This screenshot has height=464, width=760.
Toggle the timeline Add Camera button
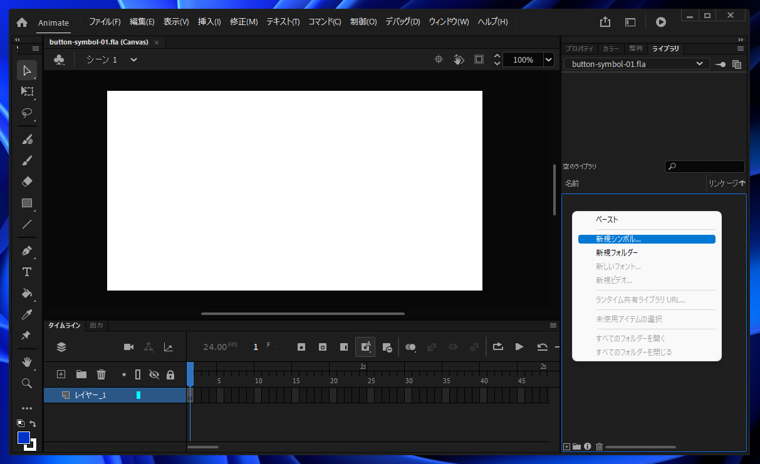tap(128, 347)
